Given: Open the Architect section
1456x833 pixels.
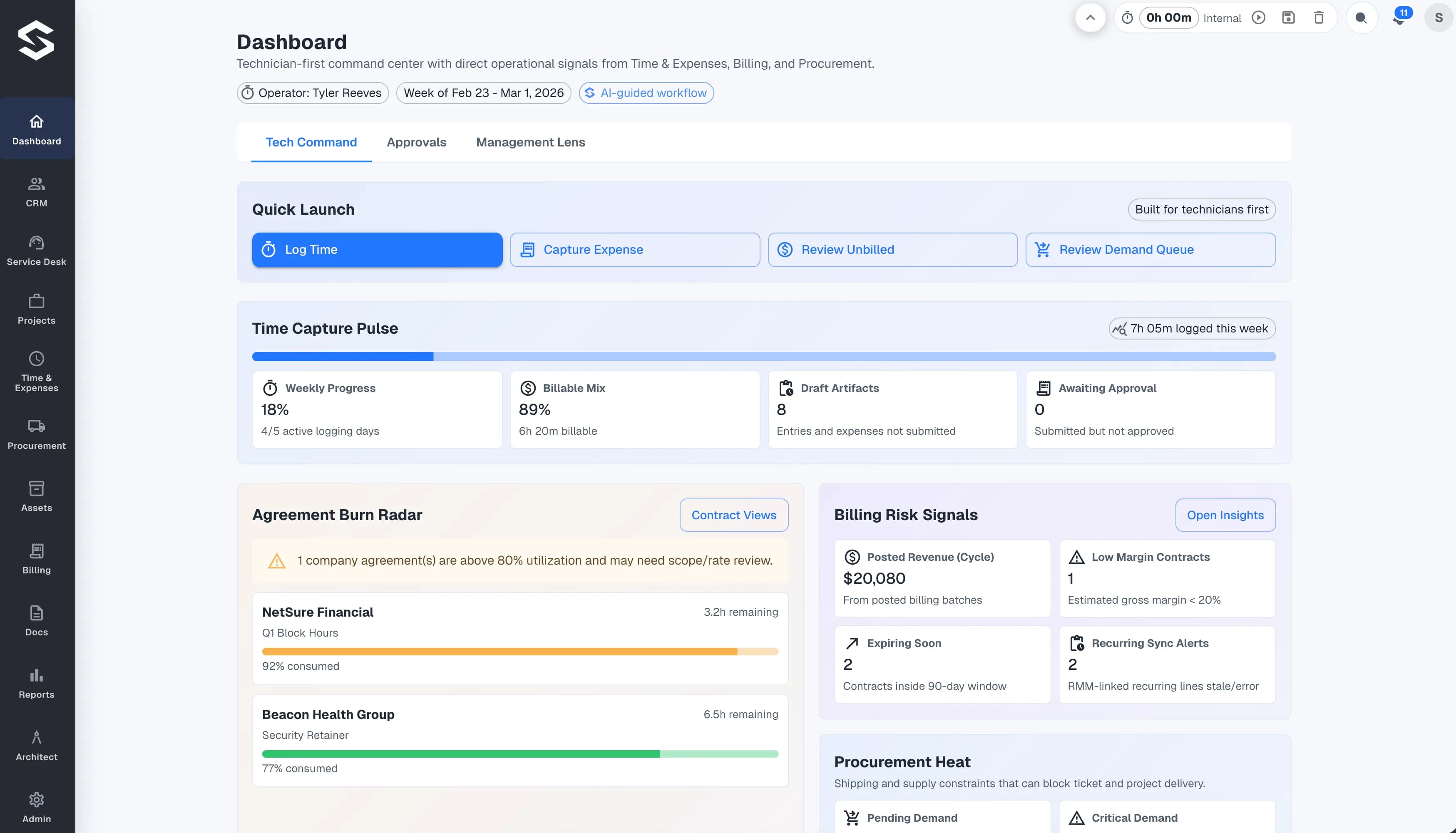Looking at the screenshot, I should coord(37,746).
